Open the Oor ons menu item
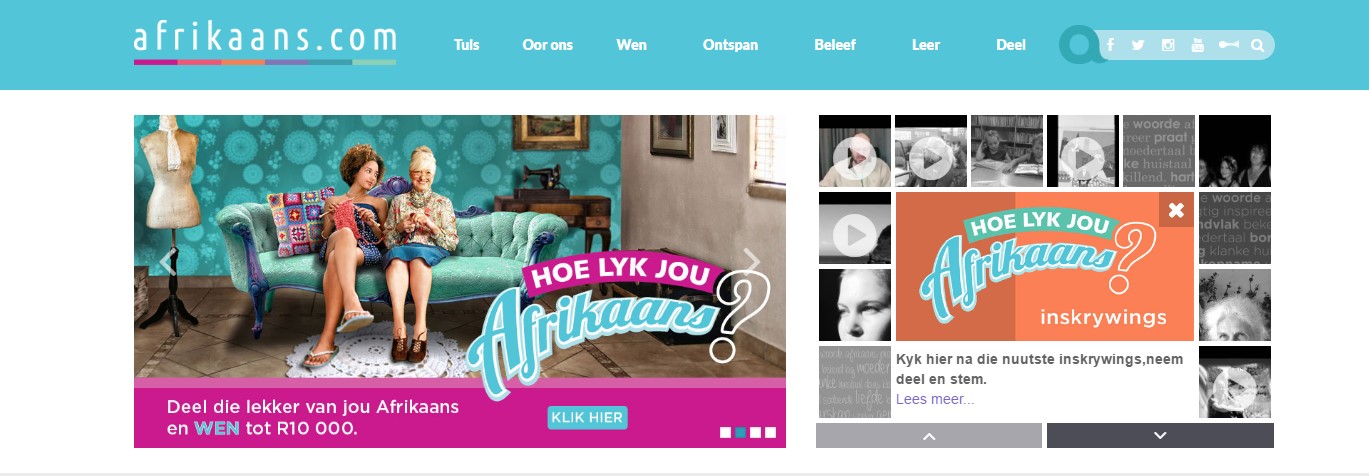Viewport: 1369px width, 476px height. click(548, 45)
